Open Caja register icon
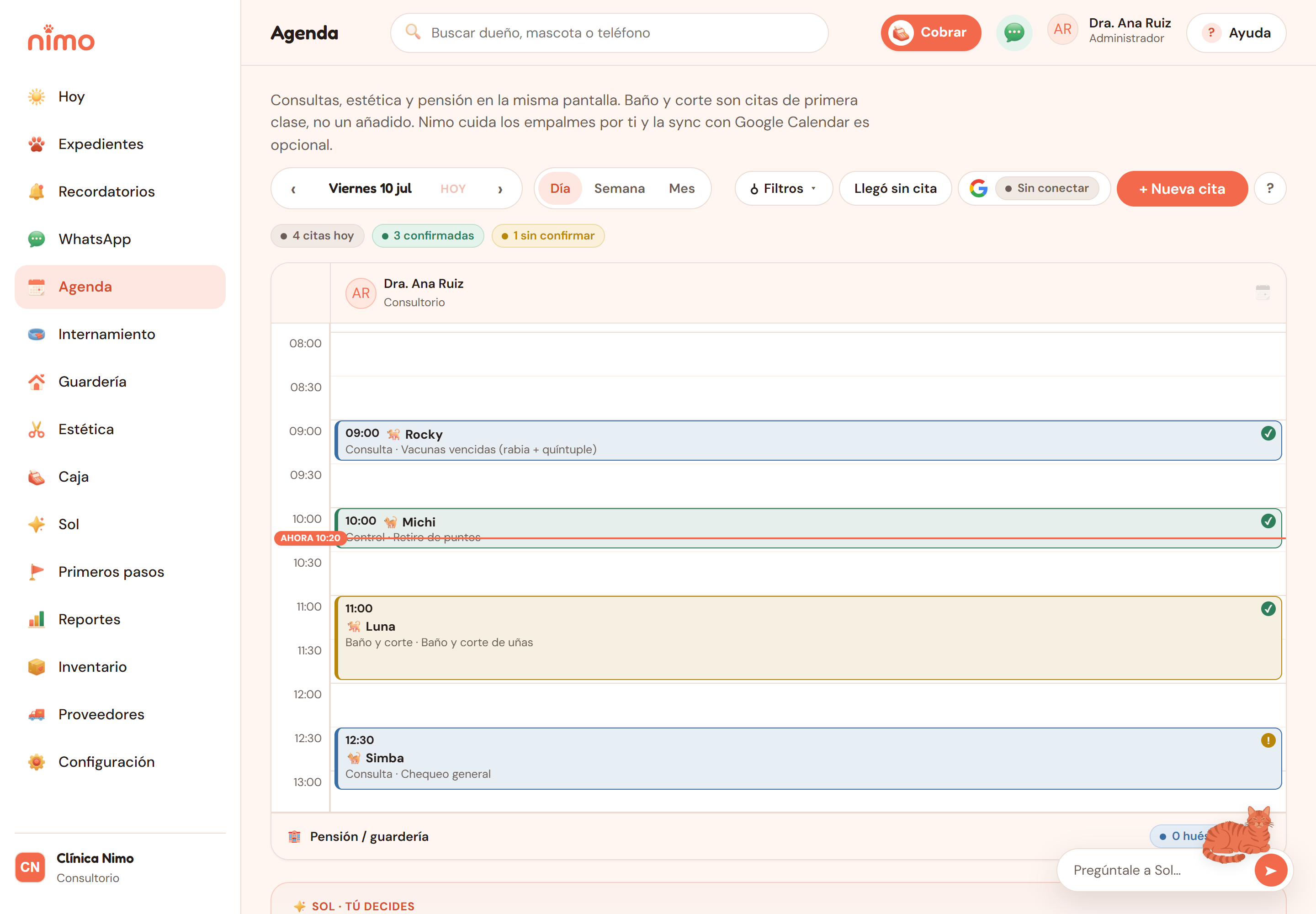Viewport: 1316px width, 914px height. click(37, 477)
